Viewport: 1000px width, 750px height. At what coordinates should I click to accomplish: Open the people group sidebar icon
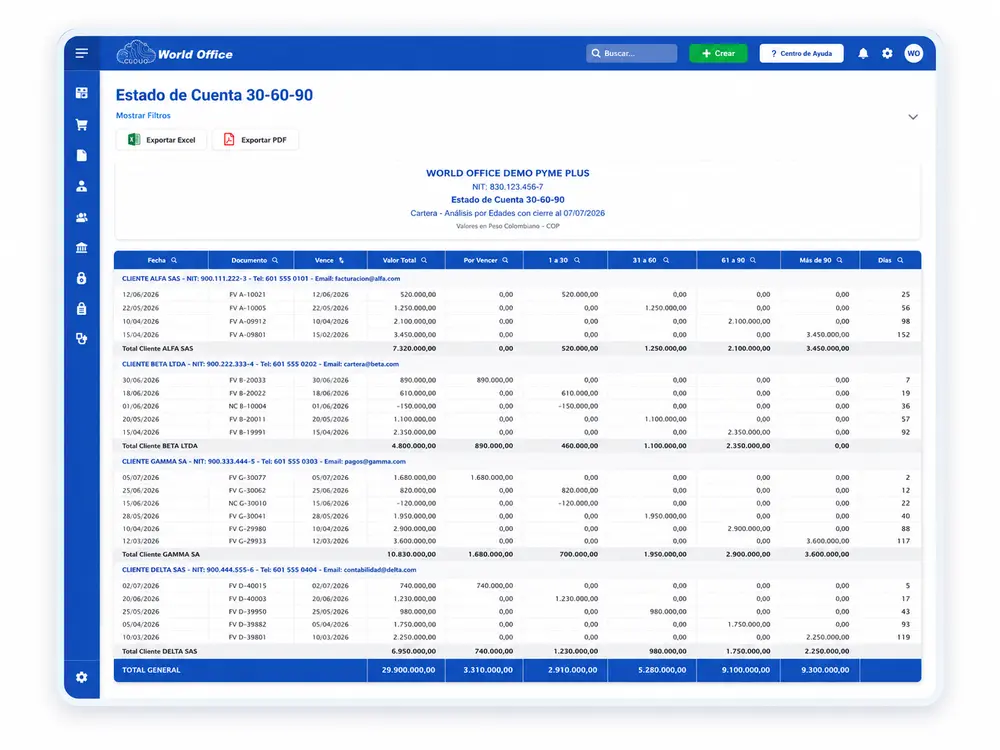click(82, 217)
